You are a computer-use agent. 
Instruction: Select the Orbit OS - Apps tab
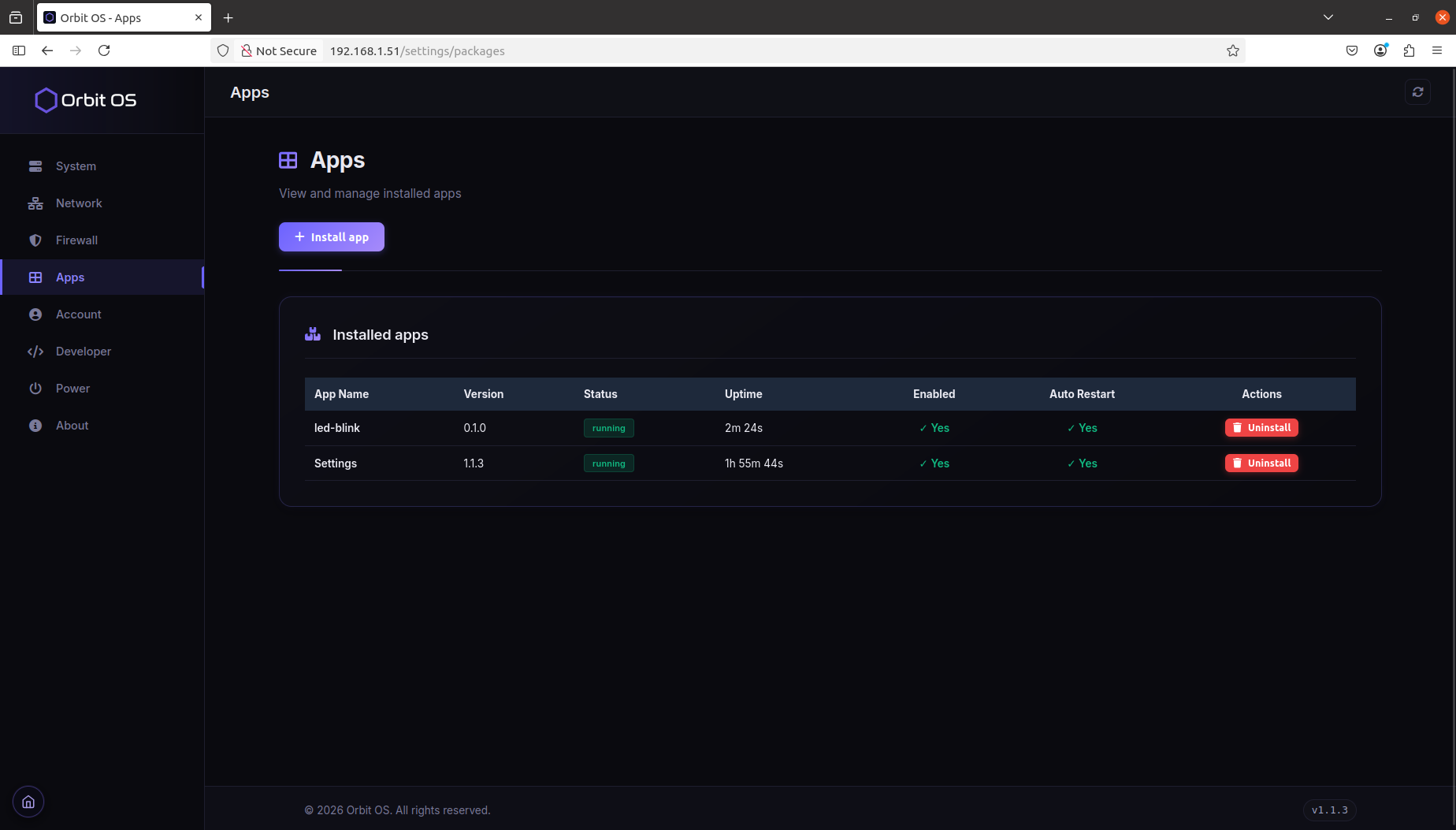(124, 17)
